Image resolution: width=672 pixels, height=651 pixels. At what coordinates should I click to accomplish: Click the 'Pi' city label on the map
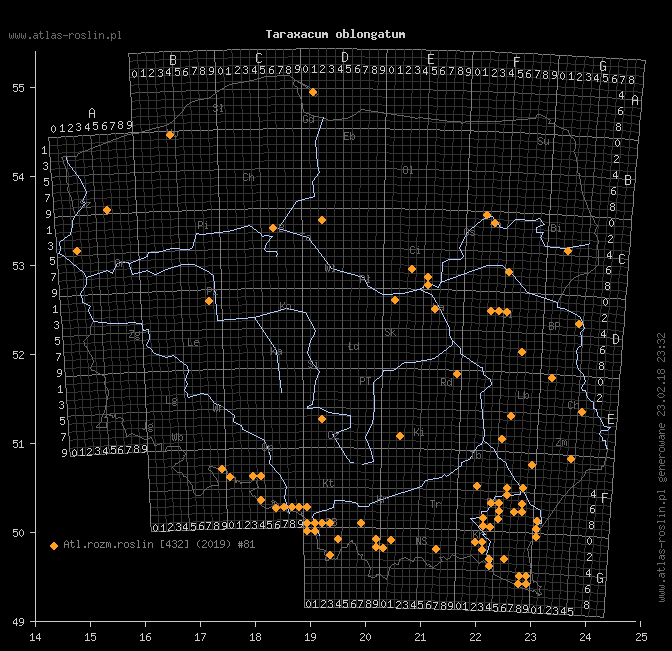click(203, 225)
